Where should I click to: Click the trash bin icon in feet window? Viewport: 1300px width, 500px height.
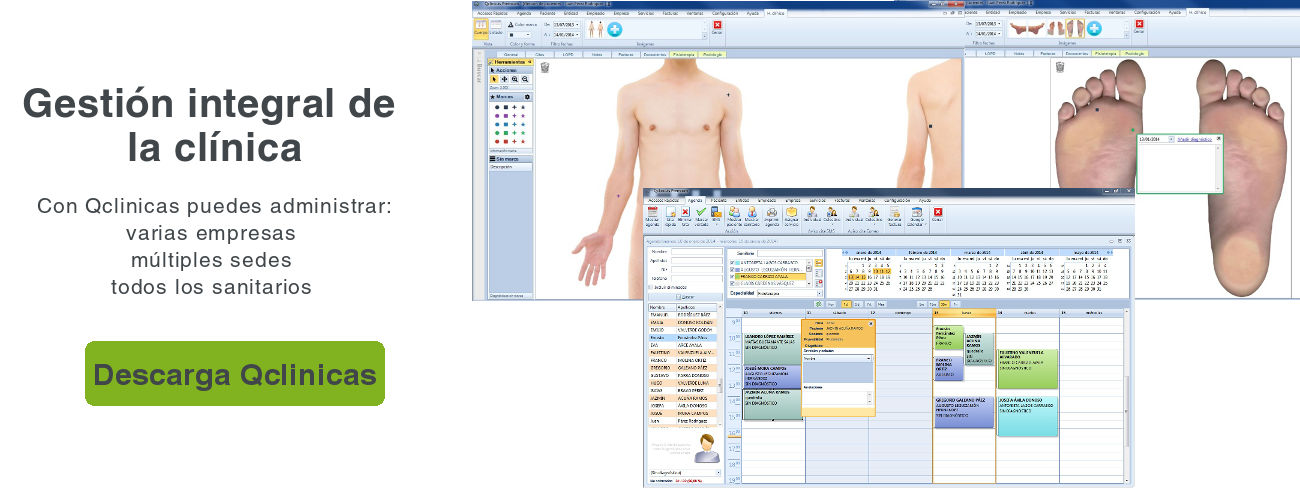[1060, 67]
